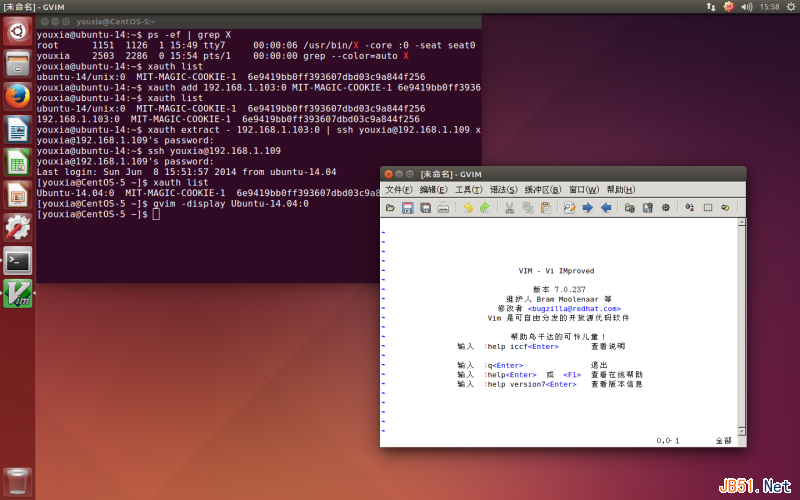The height and width of the screenshot is (500, 800).
Task: Open the 工具(T) menu in GVIM
Action: tap(469, 190)
